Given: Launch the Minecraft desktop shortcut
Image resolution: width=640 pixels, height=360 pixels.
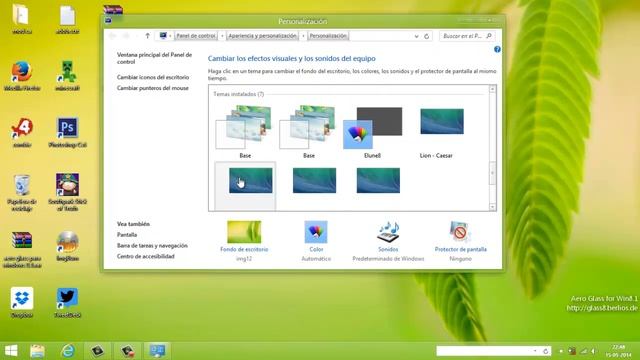Looking at the screenshot, I should (x=67, y=76).
